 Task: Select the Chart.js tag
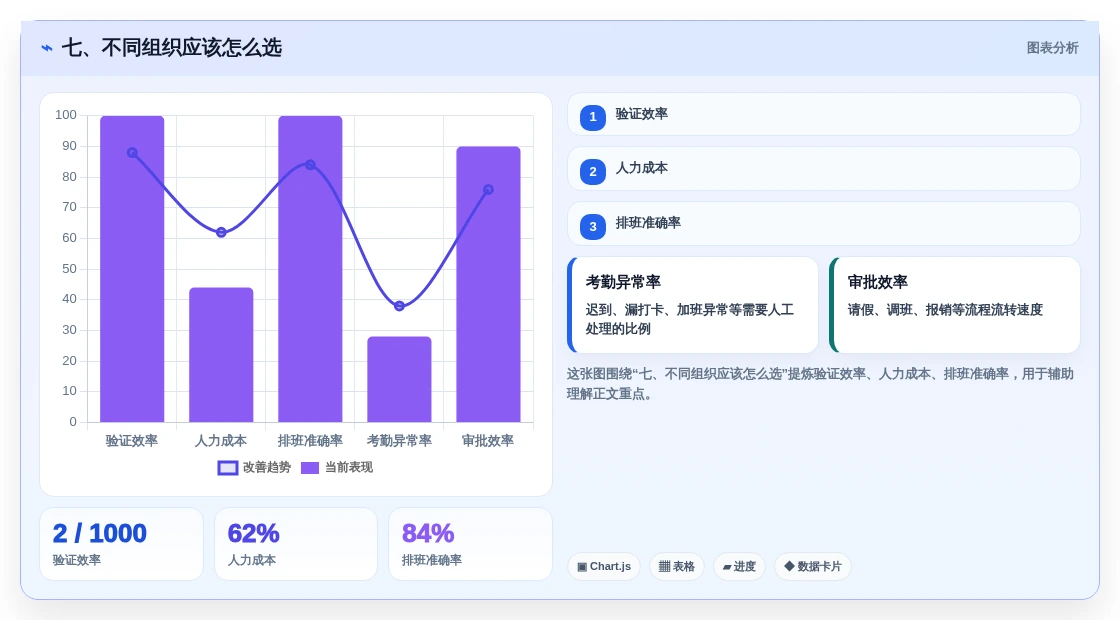pyautogui.click(x=604, y=566)
